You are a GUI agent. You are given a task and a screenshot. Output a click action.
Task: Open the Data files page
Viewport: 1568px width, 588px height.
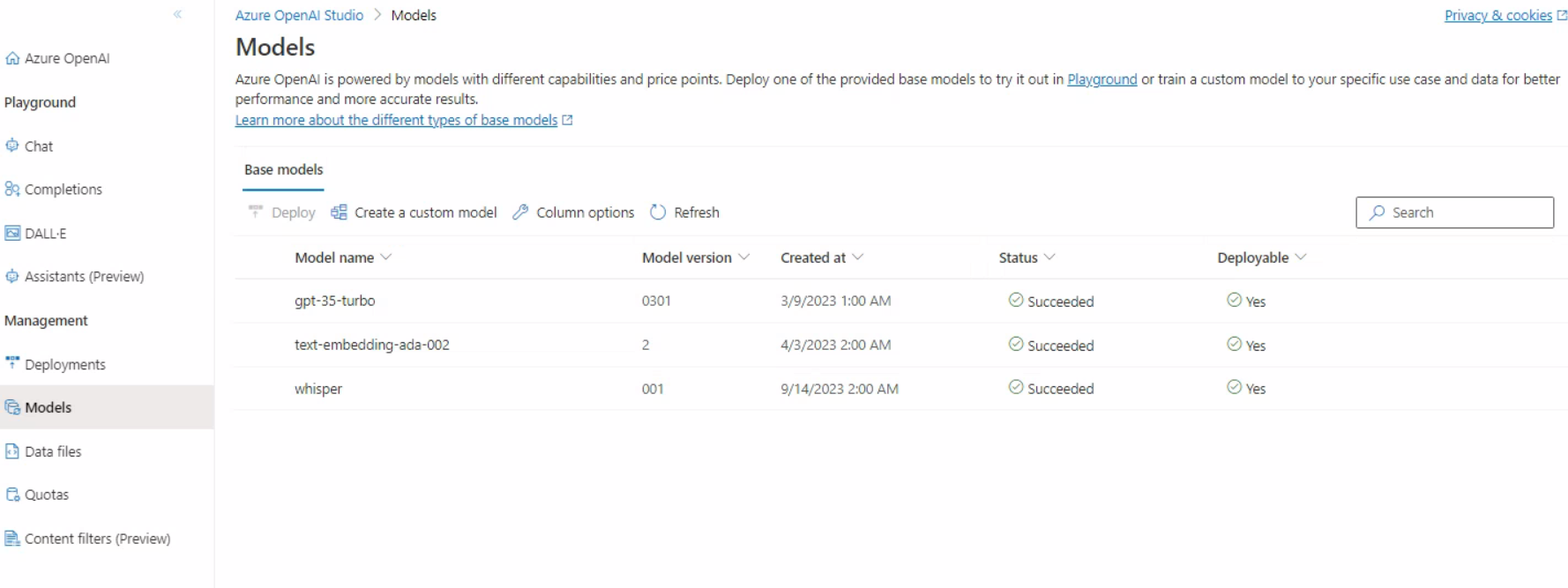tap(53, 451)
